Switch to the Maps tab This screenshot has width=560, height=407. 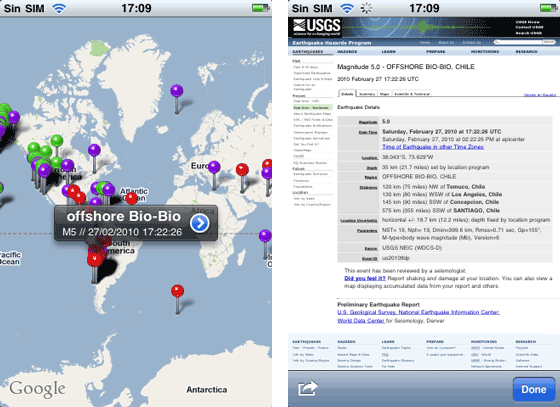[385, 94]
